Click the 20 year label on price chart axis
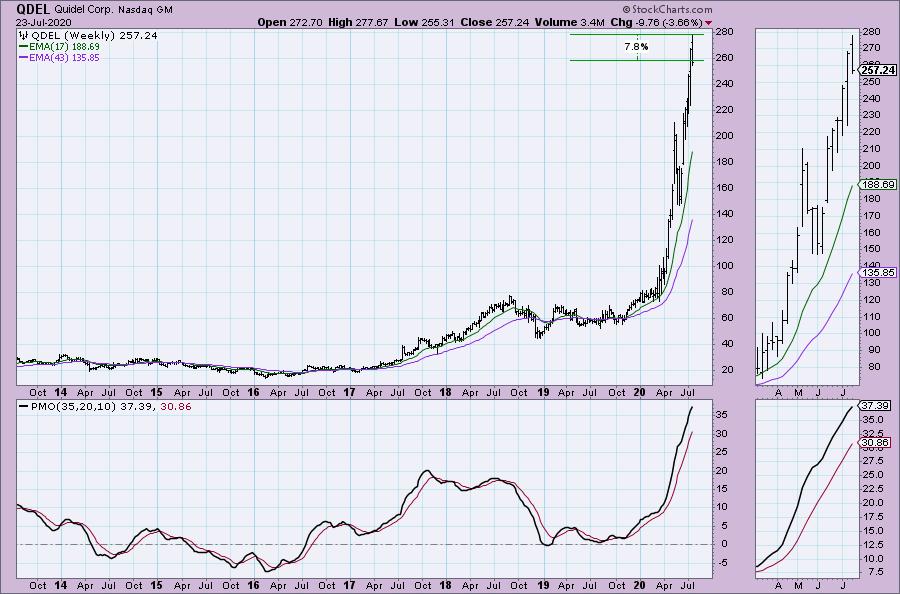 click(639, 393)
